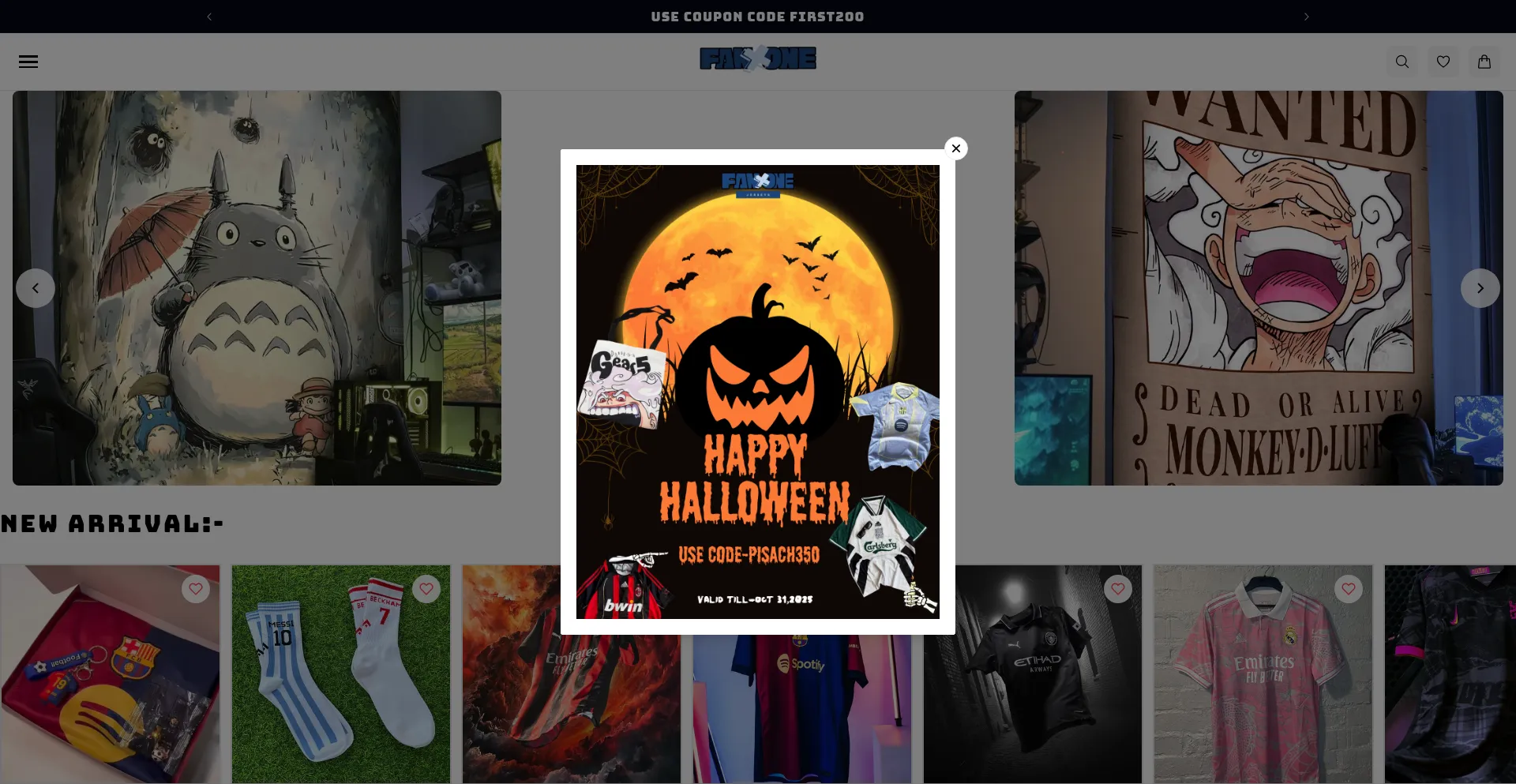
Task: Close the Happy Halloween popup
Action: click(x=956, y=148)
